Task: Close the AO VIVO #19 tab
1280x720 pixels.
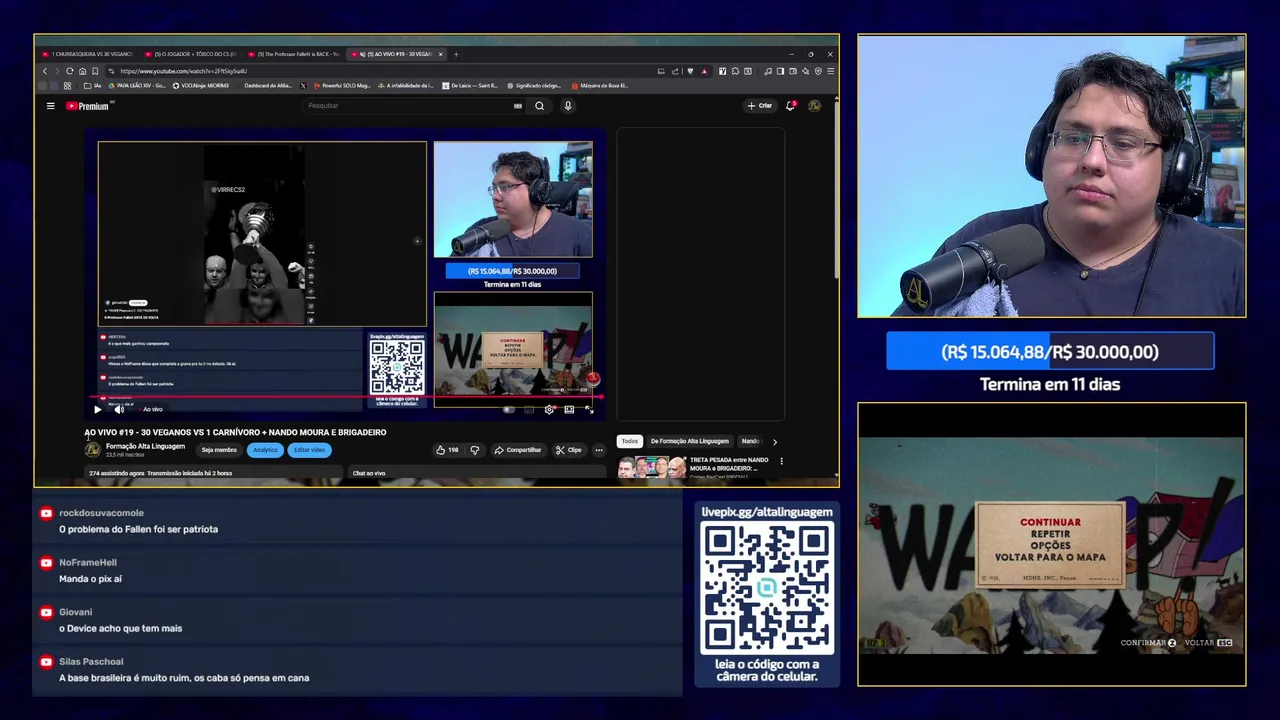Action: point(440,54)
